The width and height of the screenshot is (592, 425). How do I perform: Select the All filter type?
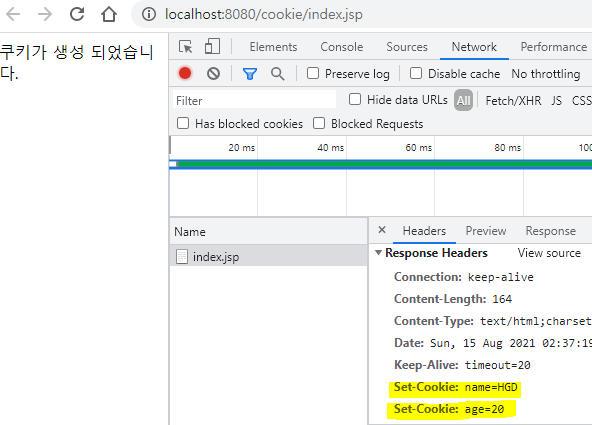tap(463, 100)
